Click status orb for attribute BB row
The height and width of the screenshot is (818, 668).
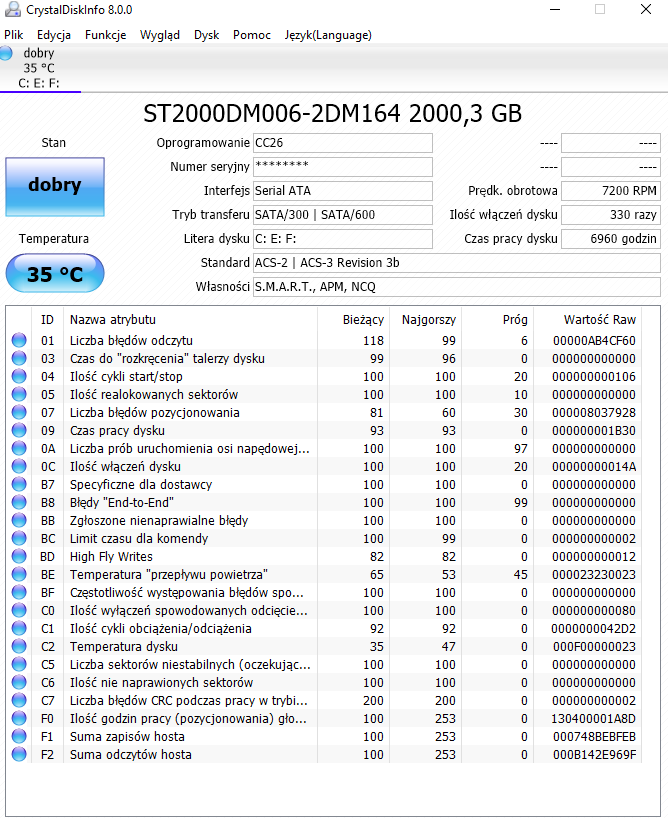19,520
